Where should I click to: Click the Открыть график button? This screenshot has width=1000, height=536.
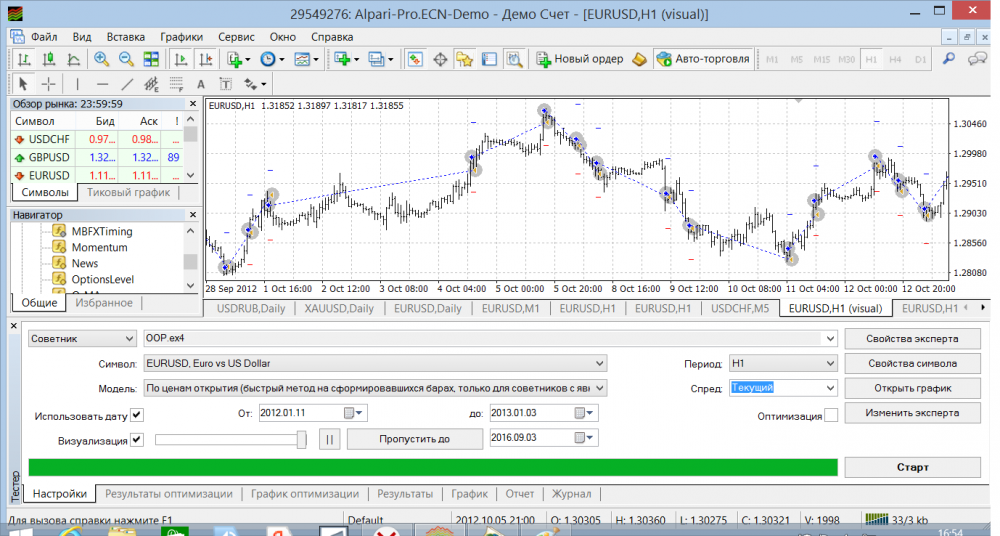pos(912,388)
